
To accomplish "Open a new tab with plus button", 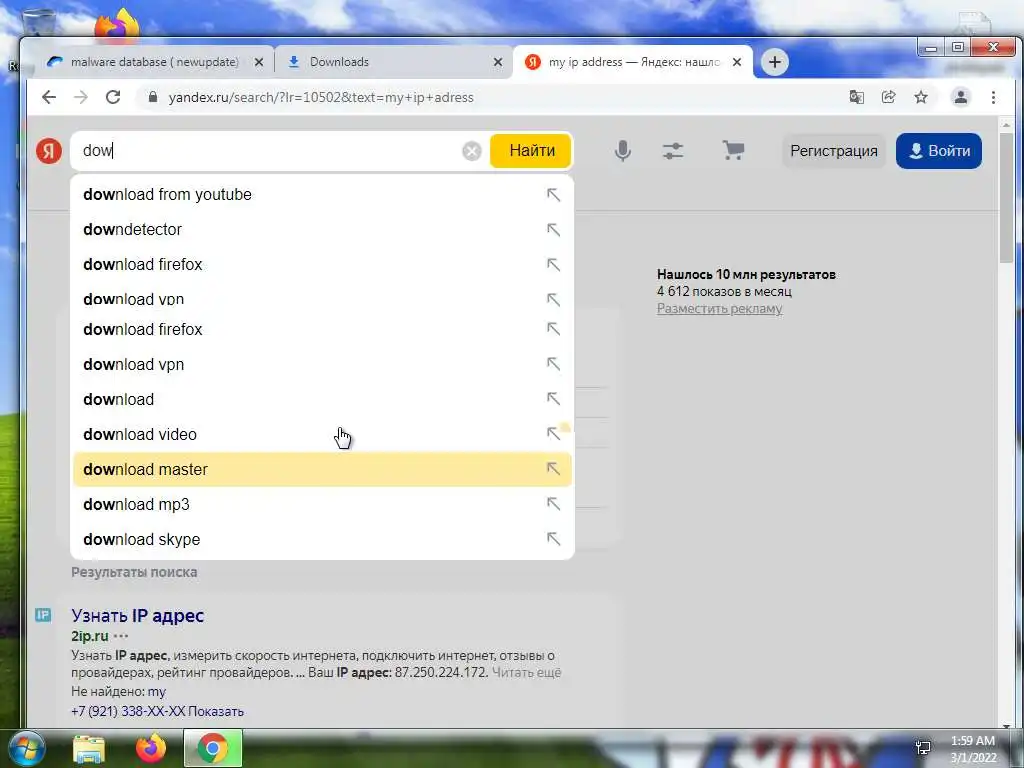I will pyautogui.click(x=775, y=62).
